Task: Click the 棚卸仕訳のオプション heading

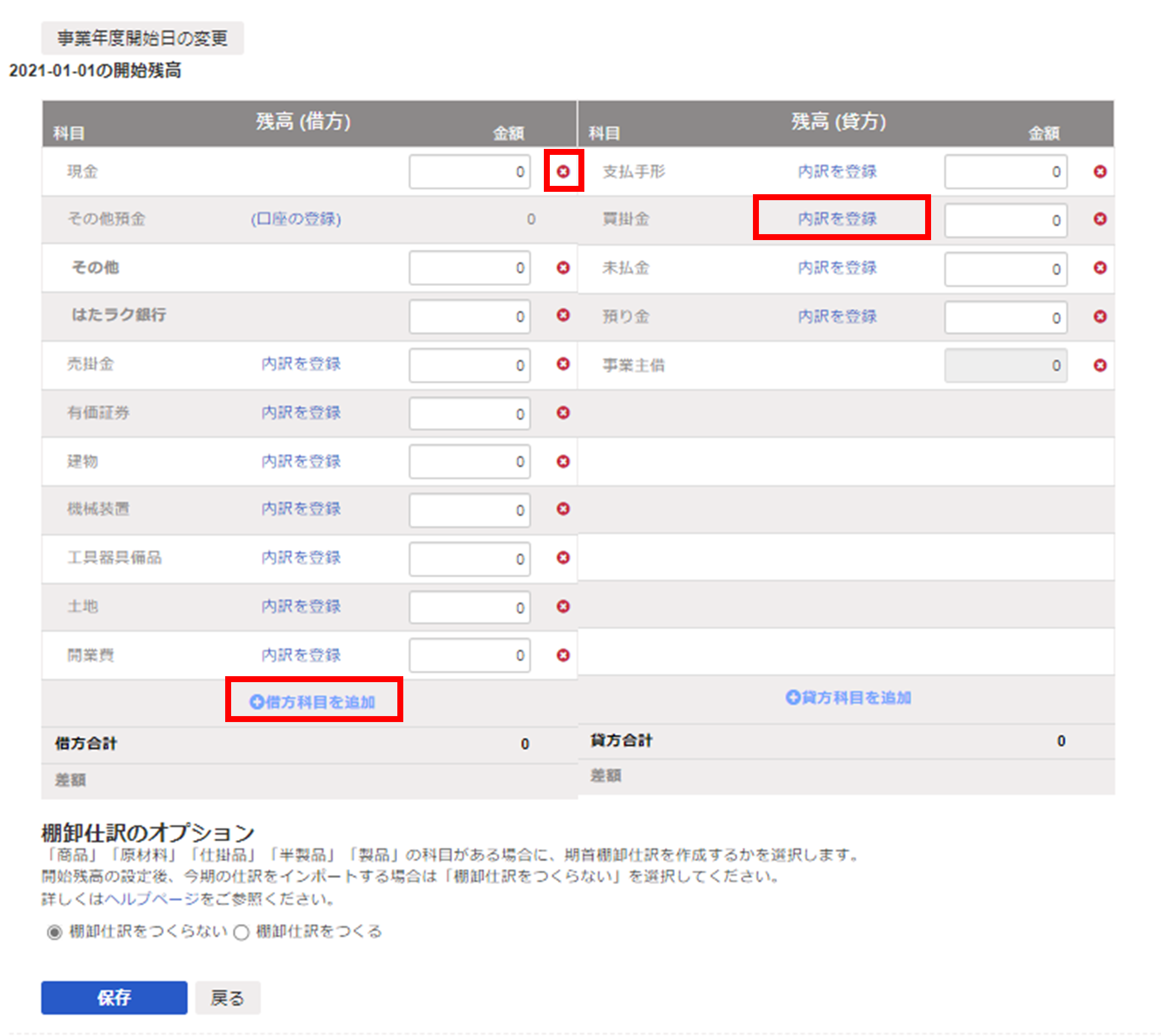Action: click(148, 833)
